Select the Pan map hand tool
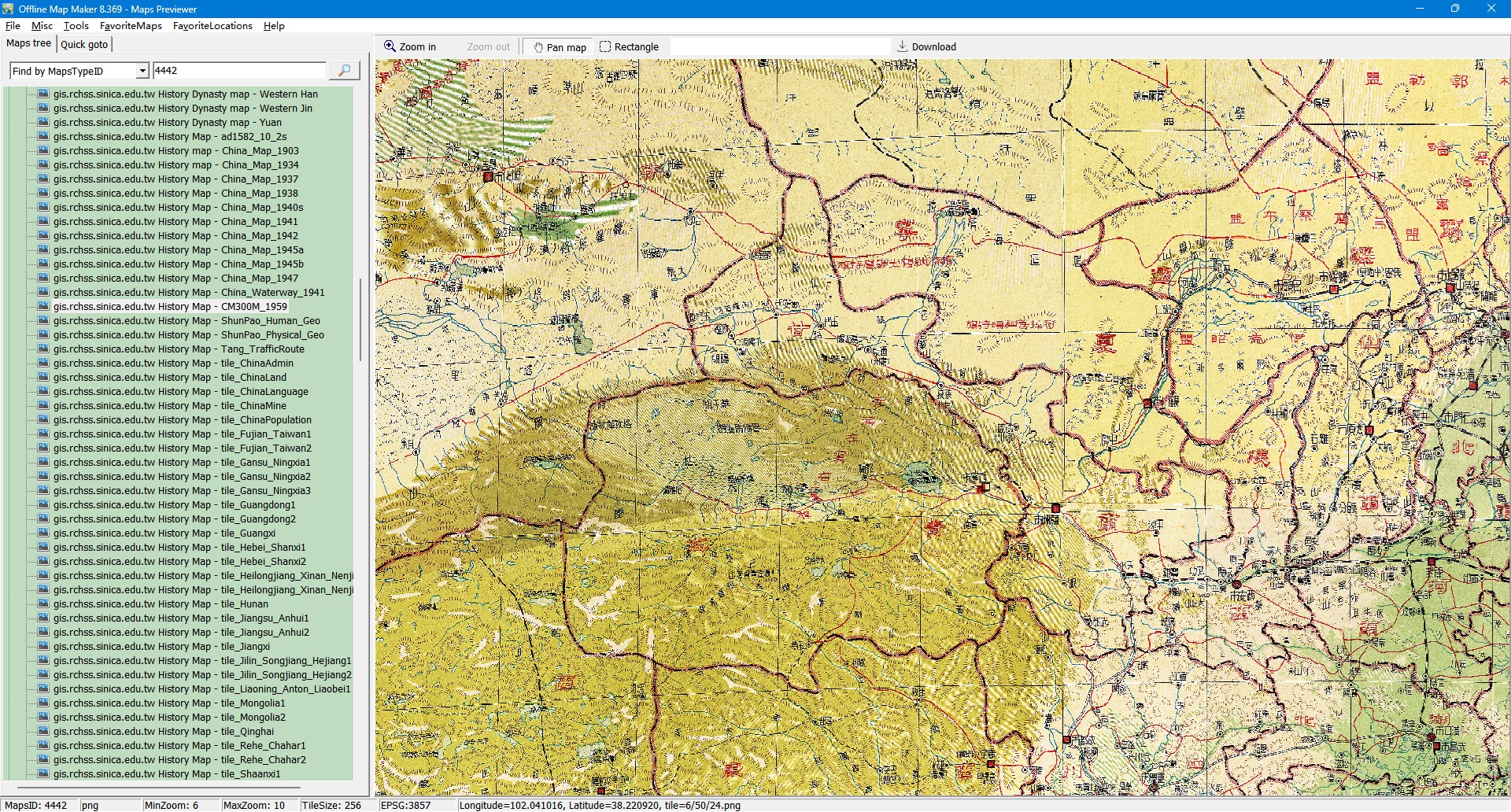 pyautogui.click(x=560, y=47)
